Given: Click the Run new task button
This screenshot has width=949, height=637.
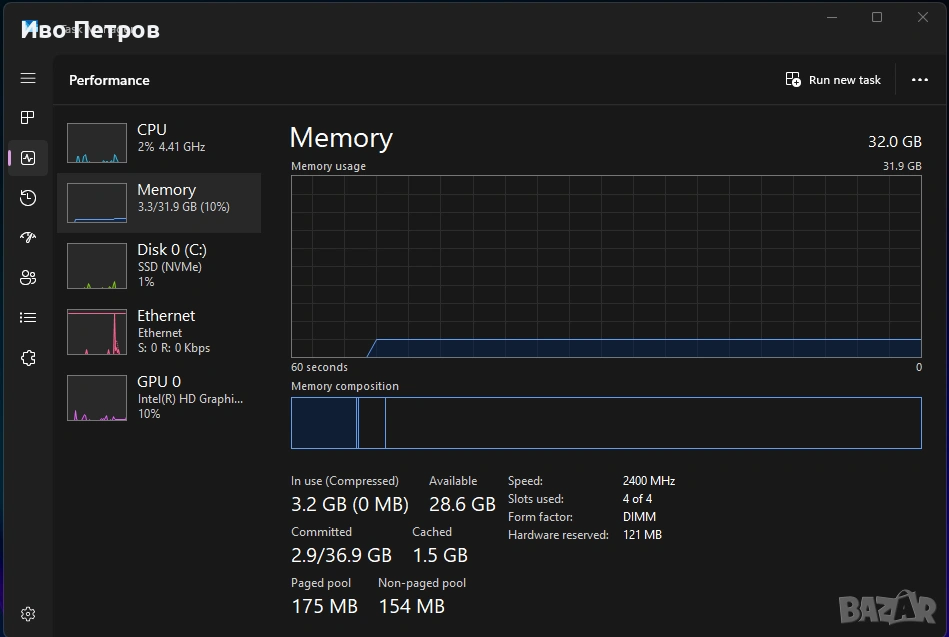Looking at the screenshot, I should (x=833, y=80).
